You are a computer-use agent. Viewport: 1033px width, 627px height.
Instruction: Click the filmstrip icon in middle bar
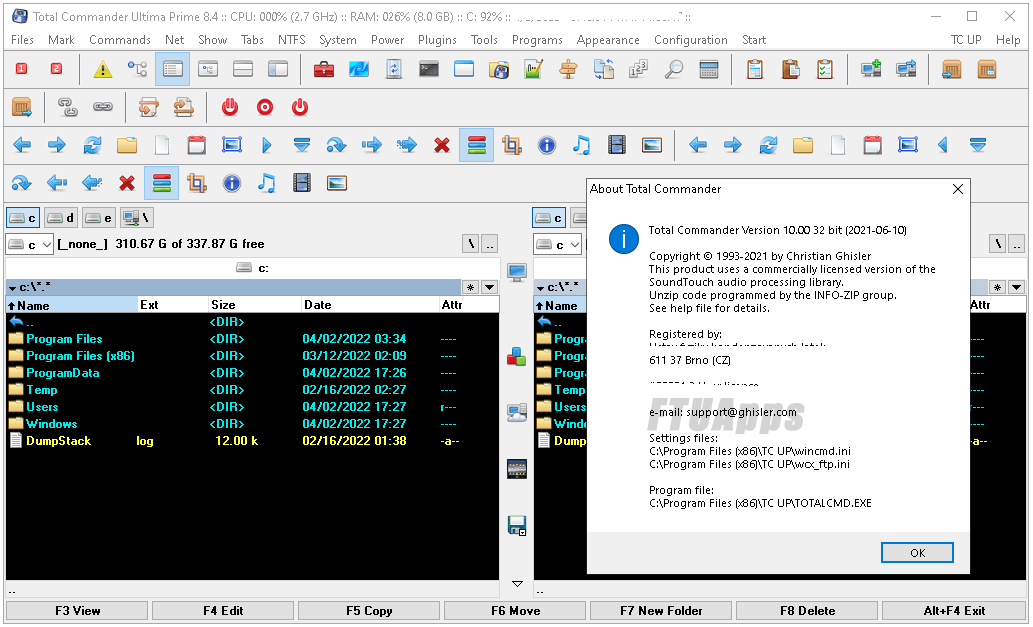tap(517, 469)
